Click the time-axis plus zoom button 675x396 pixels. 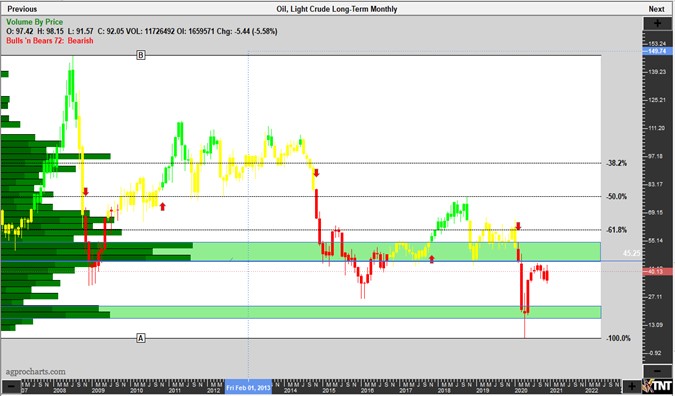[632, 387]
